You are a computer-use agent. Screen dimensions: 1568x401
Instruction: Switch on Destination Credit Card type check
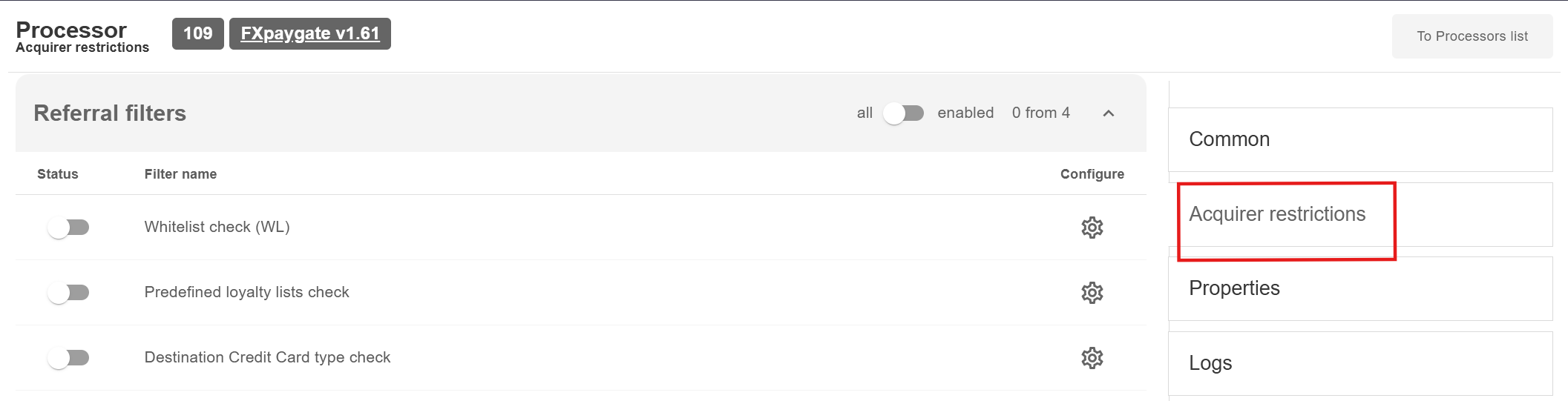coord(68,358)
